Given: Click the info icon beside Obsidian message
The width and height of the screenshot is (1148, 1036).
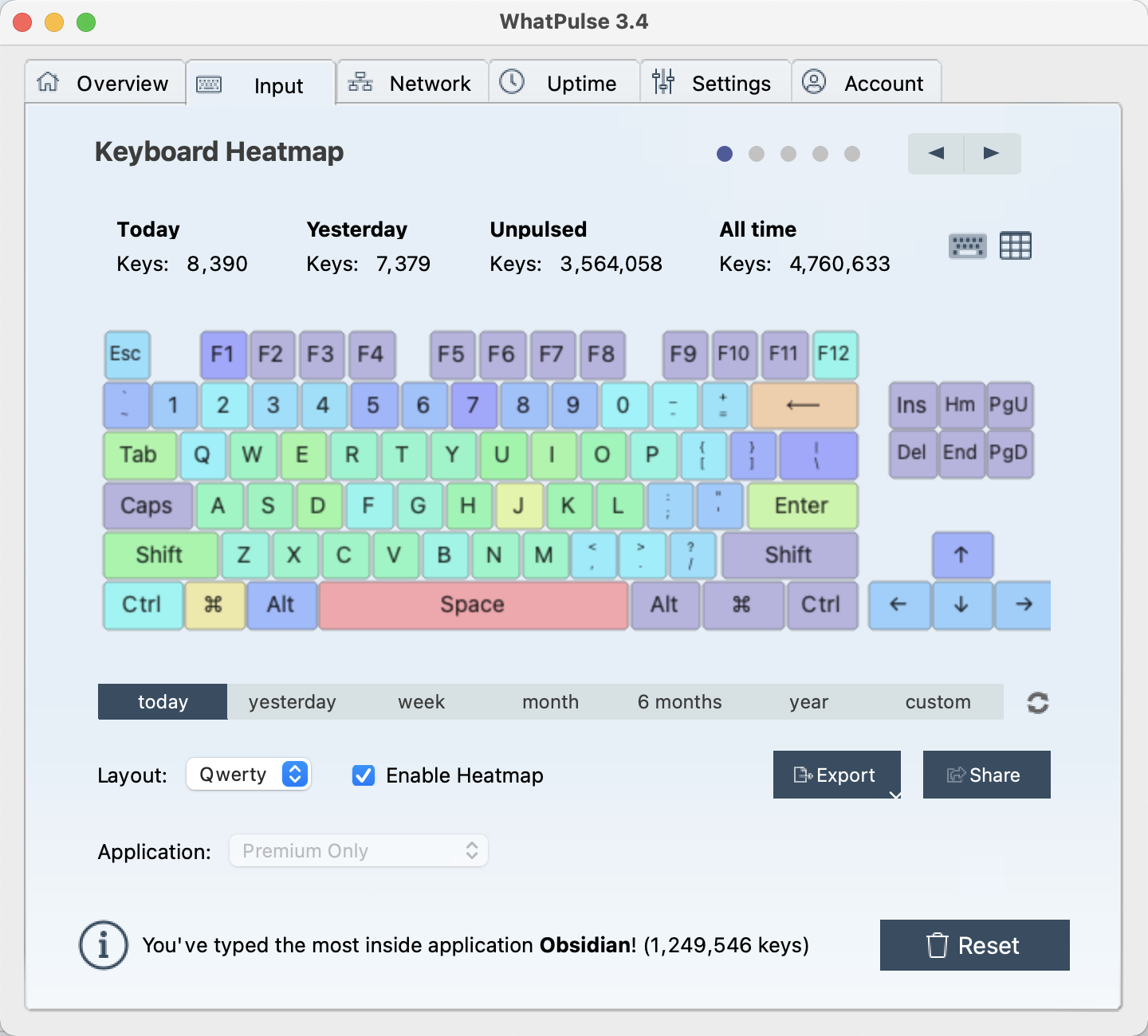Looking at the screenshot, I should [104, 945].
